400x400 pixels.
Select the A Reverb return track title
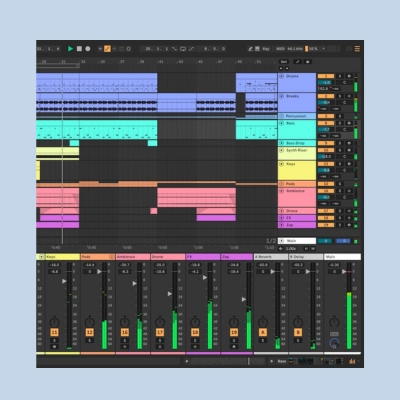(271, 257)
